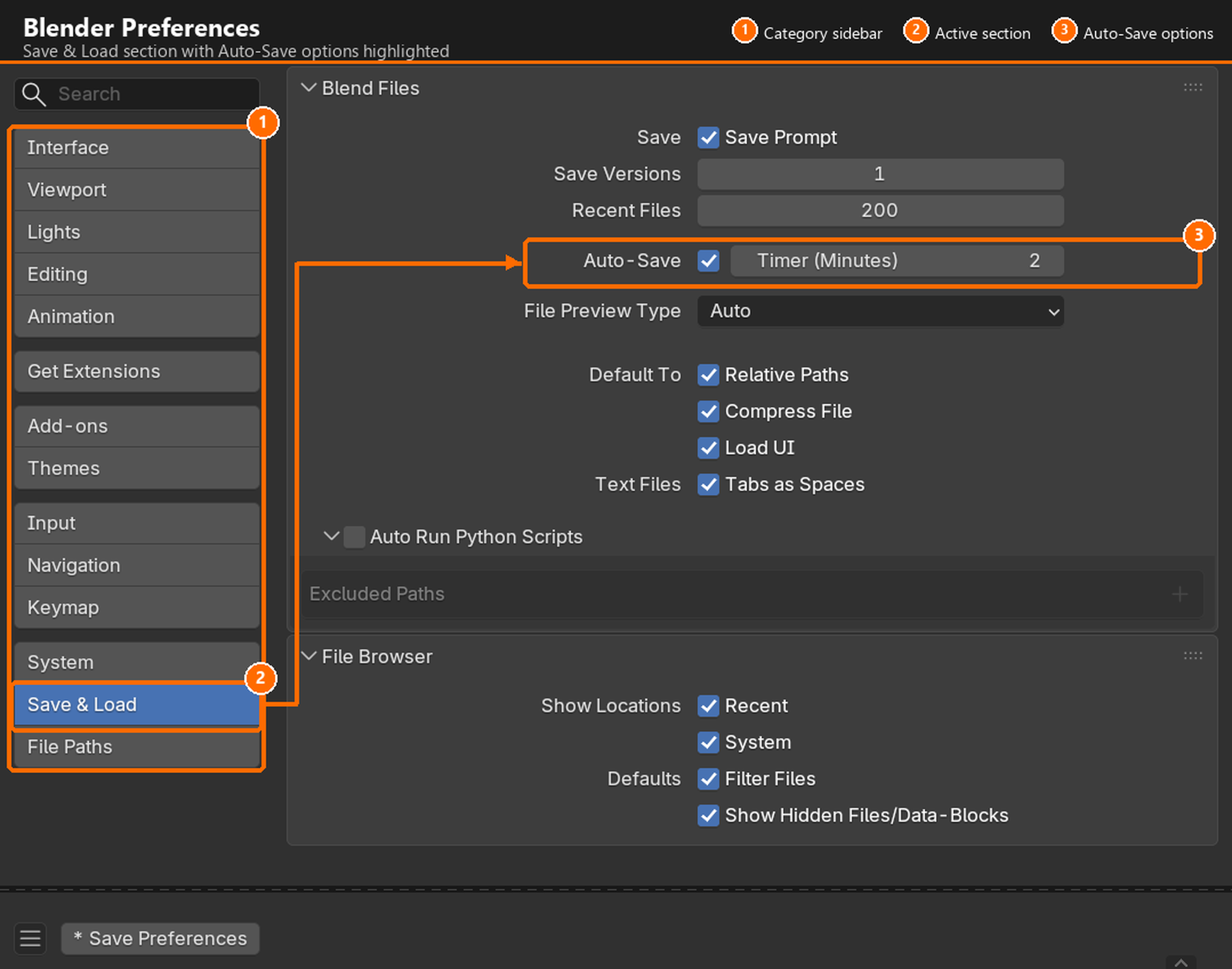Click the File Browser panel grip dots

point(1193,656)
